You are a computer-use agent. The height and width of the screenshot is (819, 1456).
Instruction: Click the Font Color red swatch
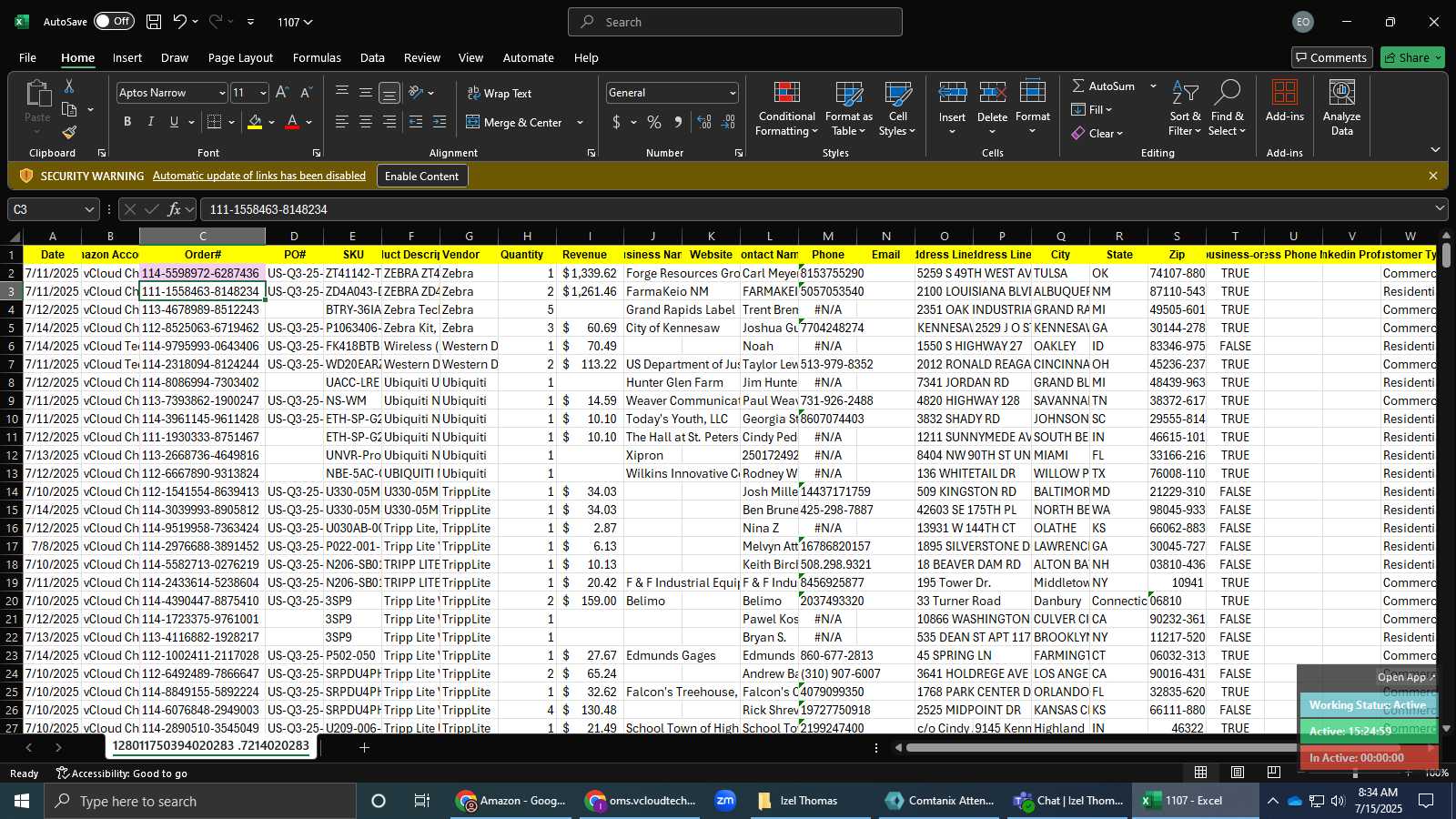pyautogui.click(x=292, y=122)
